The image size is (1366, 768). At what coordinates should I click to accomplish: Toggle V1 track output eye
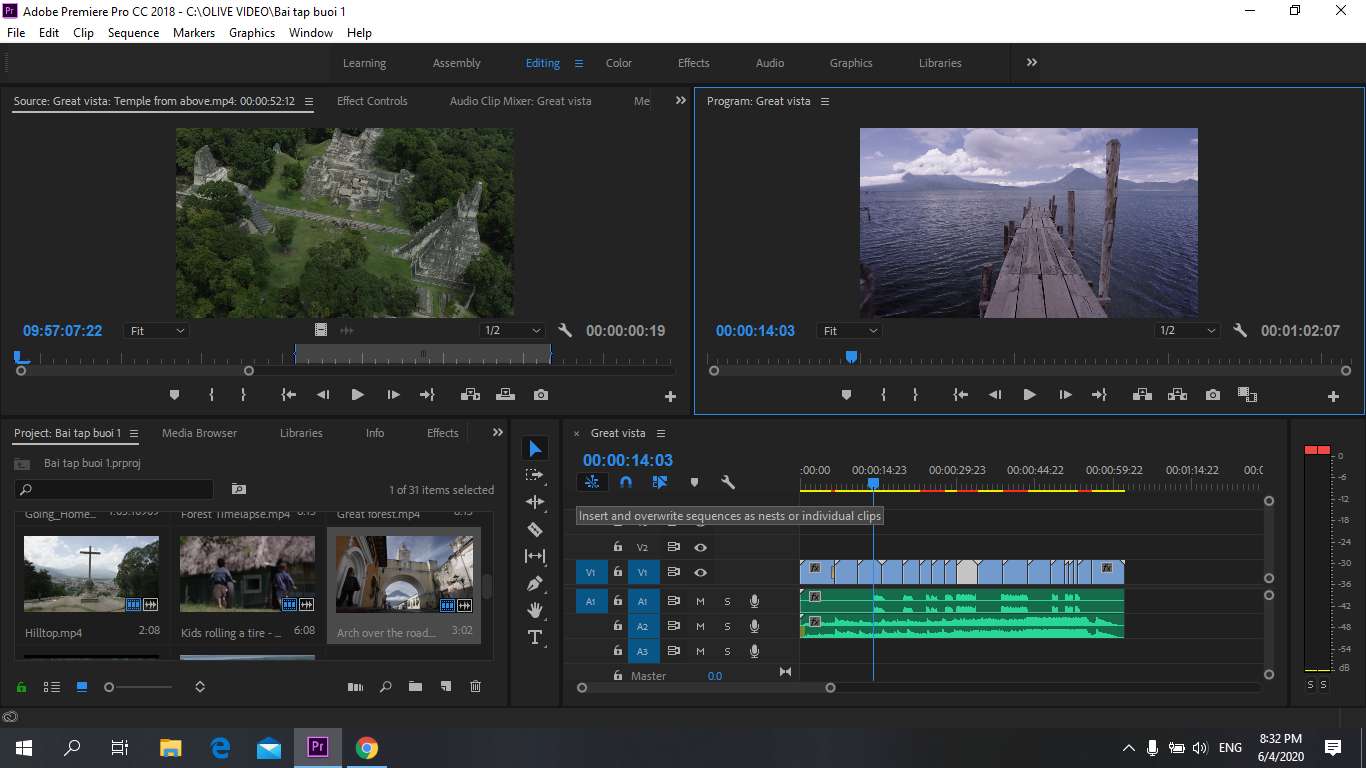coord(701,572)
